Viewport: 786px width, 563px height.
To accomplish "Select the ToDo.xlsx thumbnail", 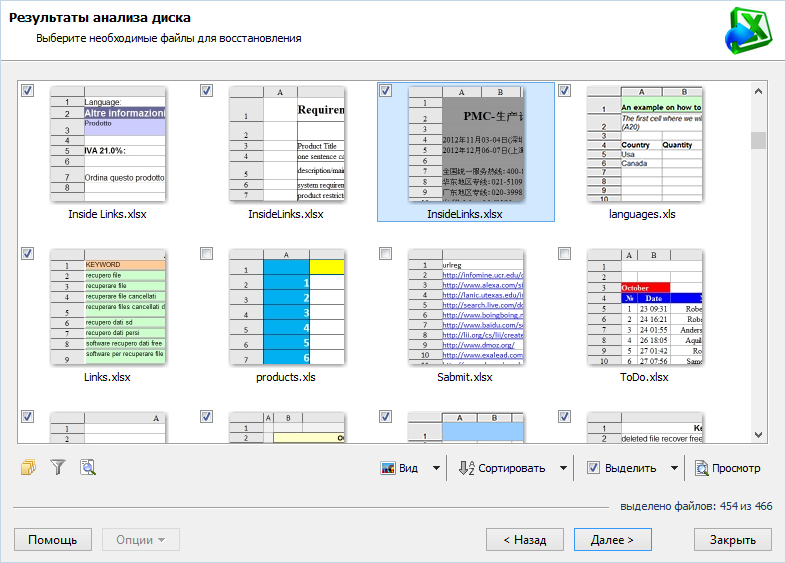I will (x=645, y=307).
